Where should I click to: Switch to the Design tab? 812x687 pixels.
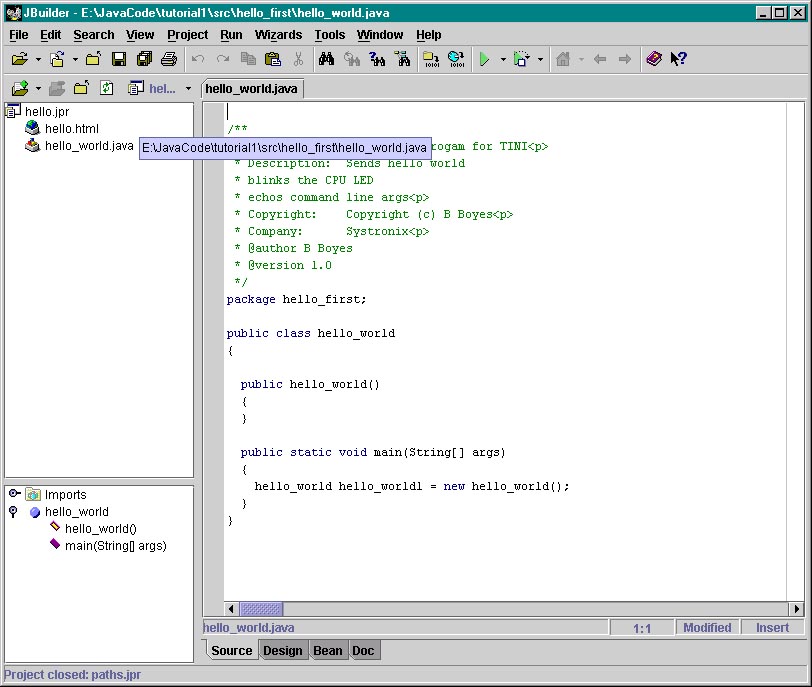[x=282, y=651]
